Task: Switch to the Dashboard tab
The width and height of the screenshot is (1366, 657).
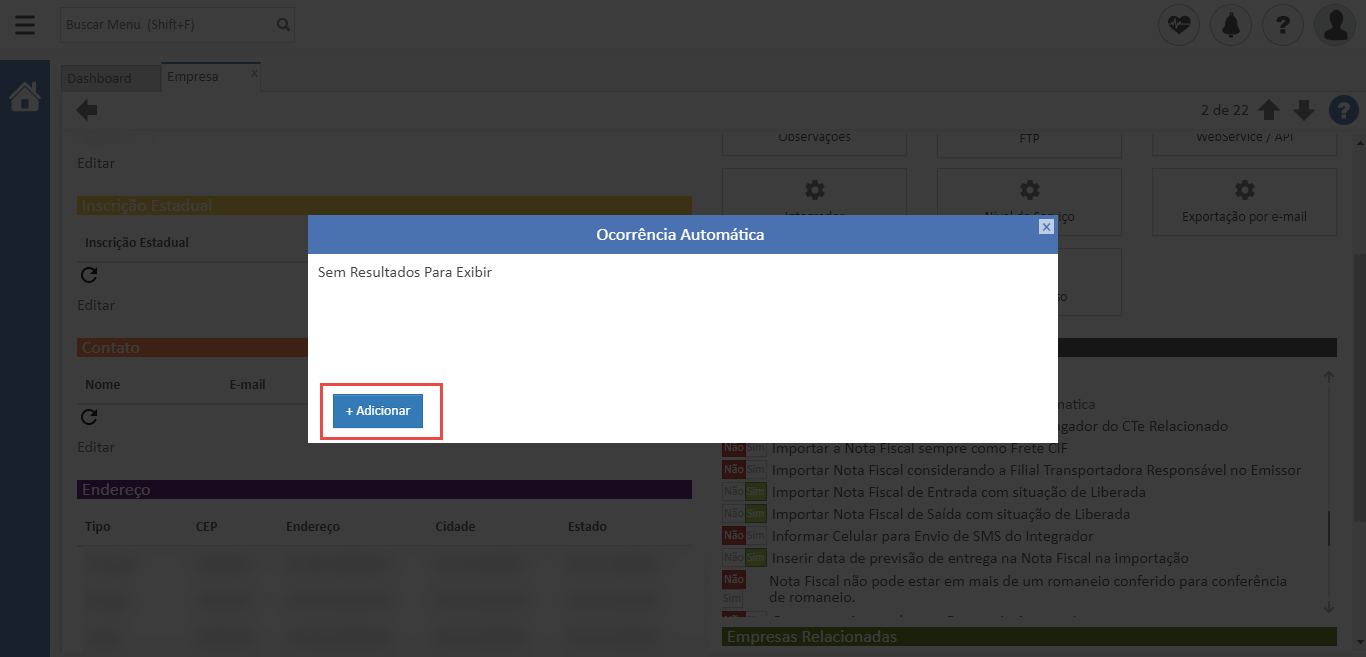Action: pyautogui.click(x=100, y=78)
